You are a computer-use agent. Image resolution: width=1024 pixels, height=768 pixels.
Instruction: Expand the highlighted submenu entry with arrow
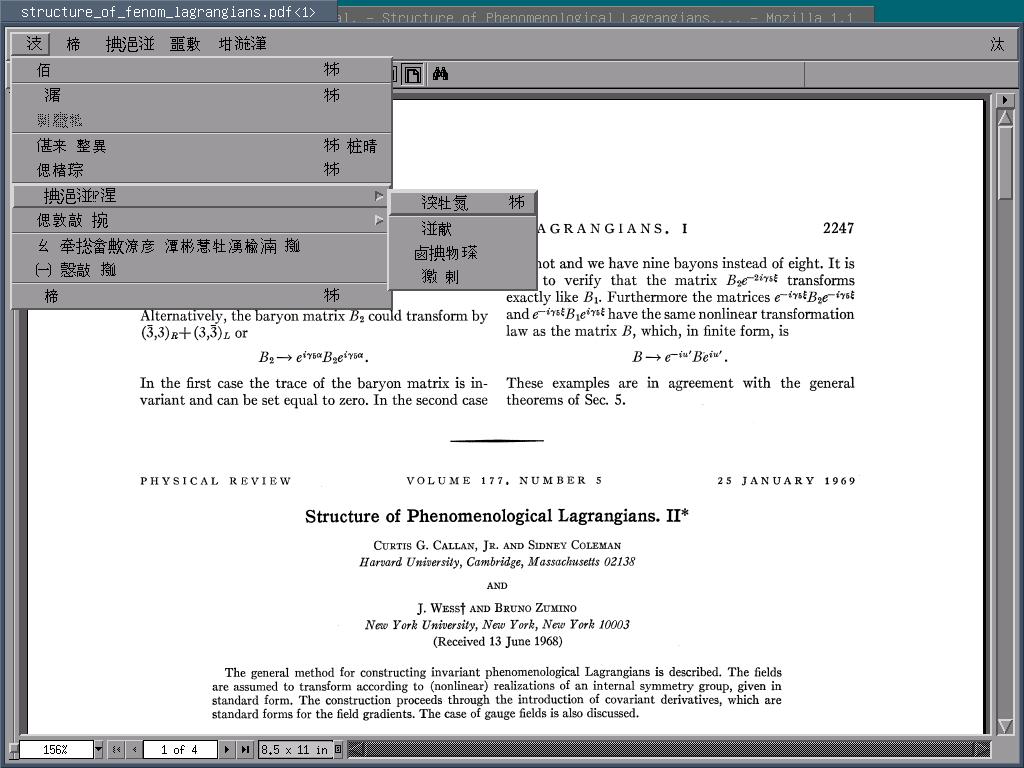(x=201, y=195)
